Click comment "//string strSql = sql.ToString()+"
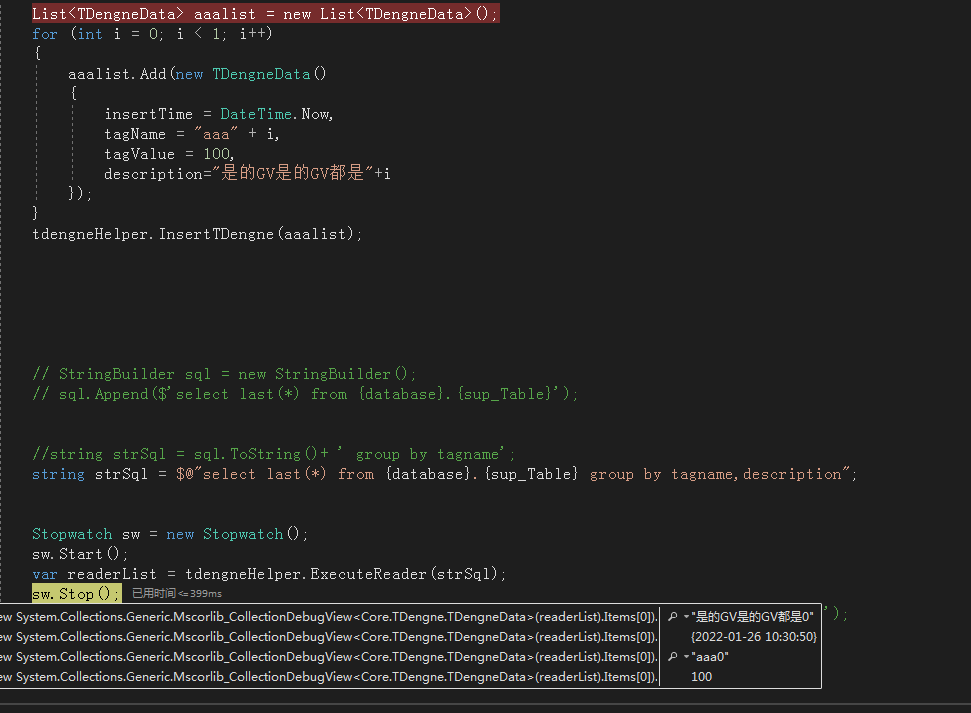971x713 pixels. click(x=273, y=454)
